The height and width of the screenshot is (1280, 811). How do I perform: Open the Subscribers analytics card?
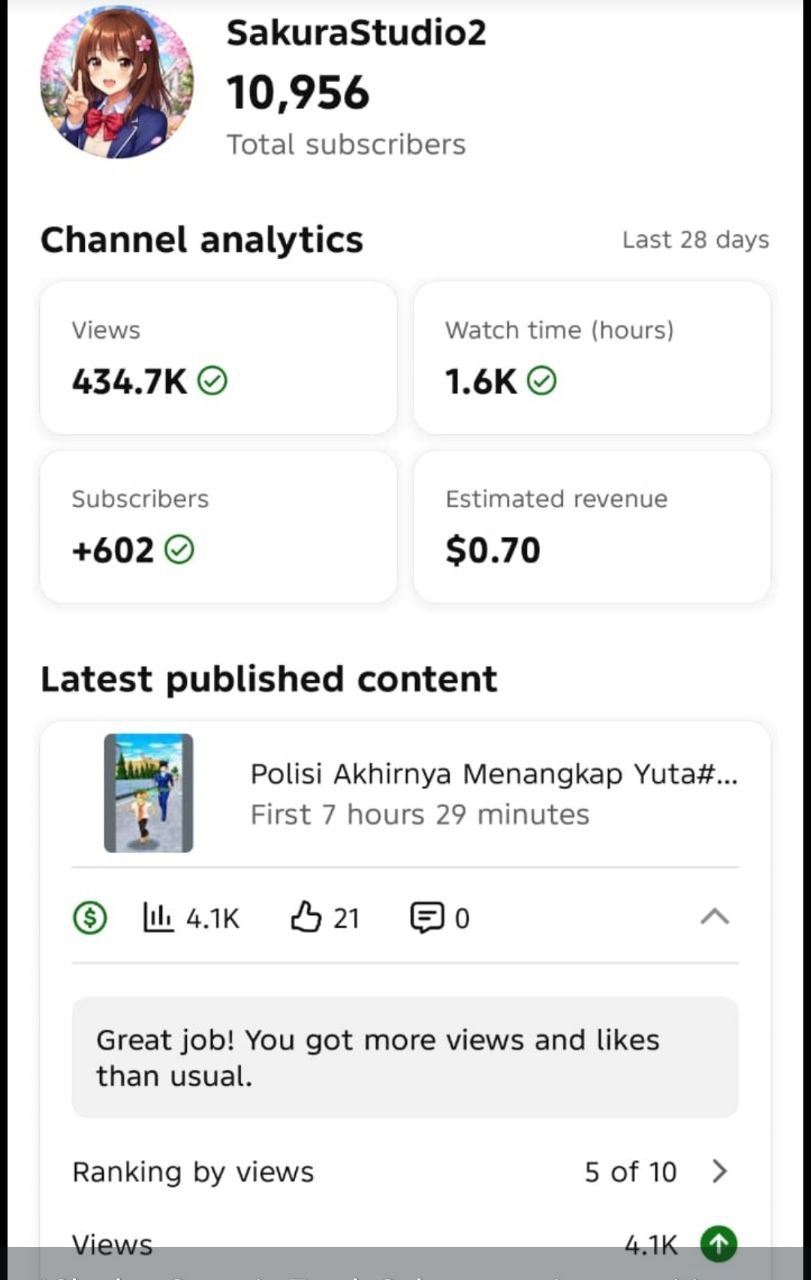coord(218,526)
